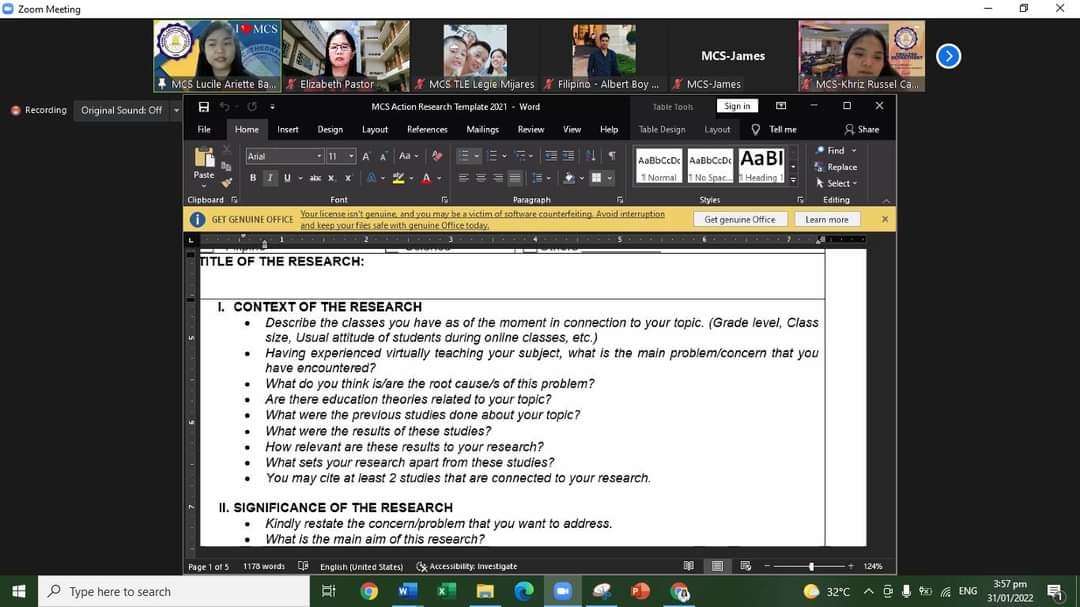The image size is (1080, 607).
Task: Click the Sort icon in Paragraph group
Action: coord(591,156)
